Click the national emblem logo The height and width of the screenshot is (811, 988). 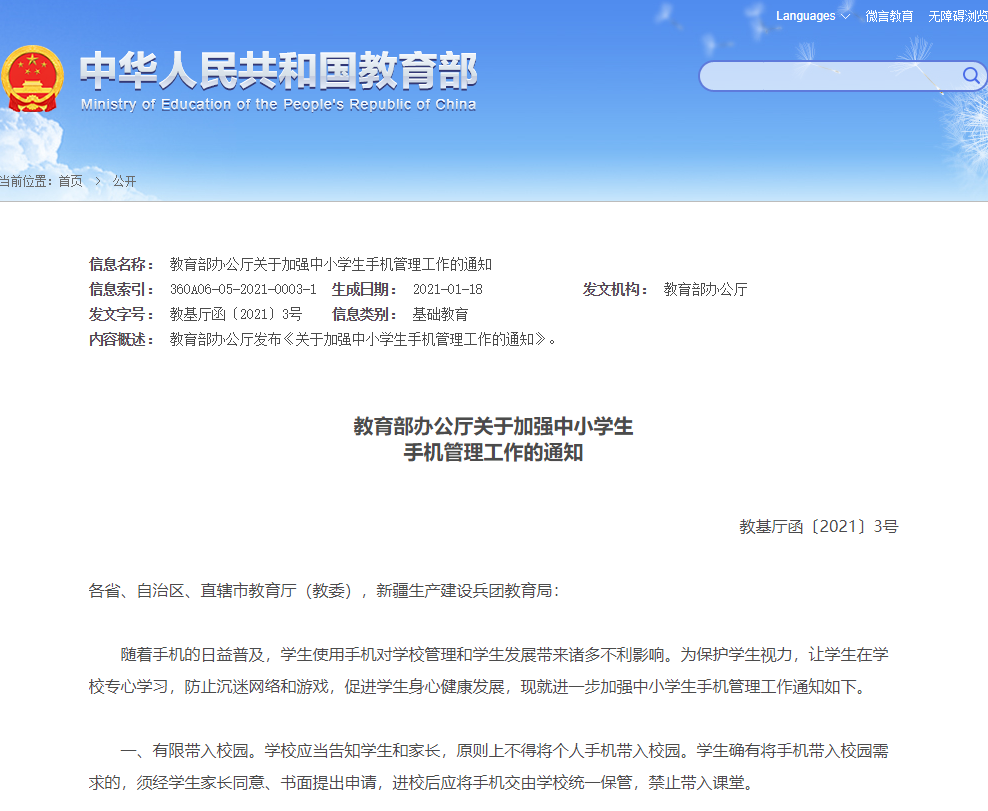click(32, 78)
